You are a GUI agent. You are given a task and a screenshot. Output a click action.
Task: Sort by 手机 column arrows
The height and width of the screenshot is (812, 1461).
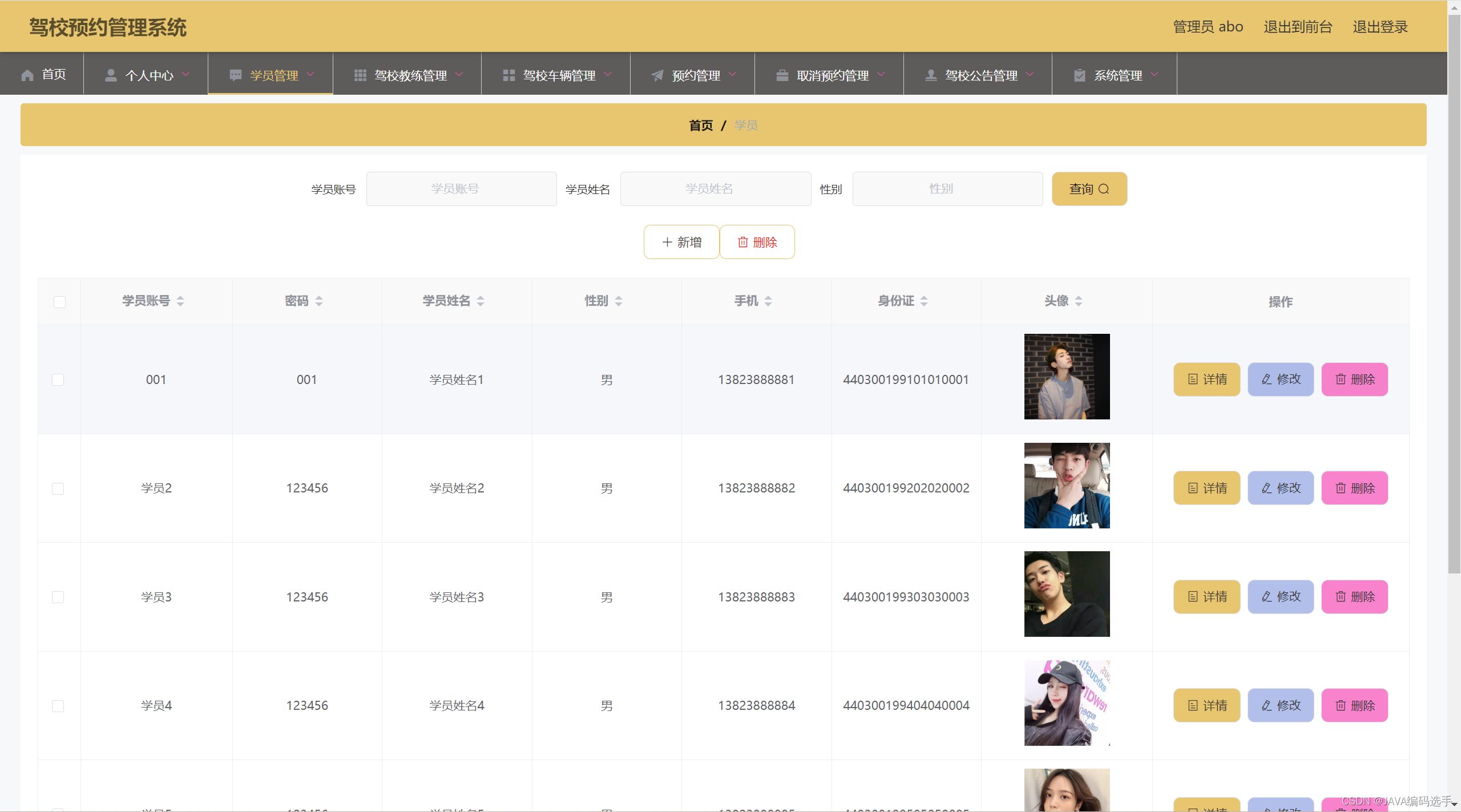coord(768,301)
